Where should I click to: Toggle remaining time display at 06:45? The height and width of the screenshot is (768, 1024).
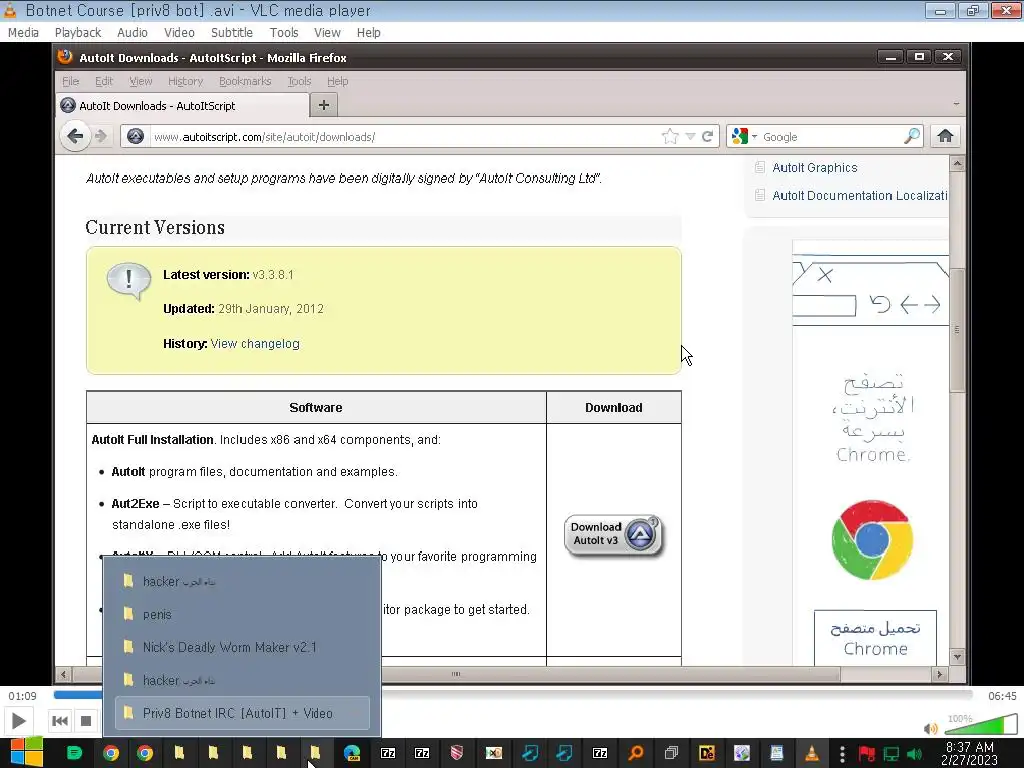[1002, 696]
